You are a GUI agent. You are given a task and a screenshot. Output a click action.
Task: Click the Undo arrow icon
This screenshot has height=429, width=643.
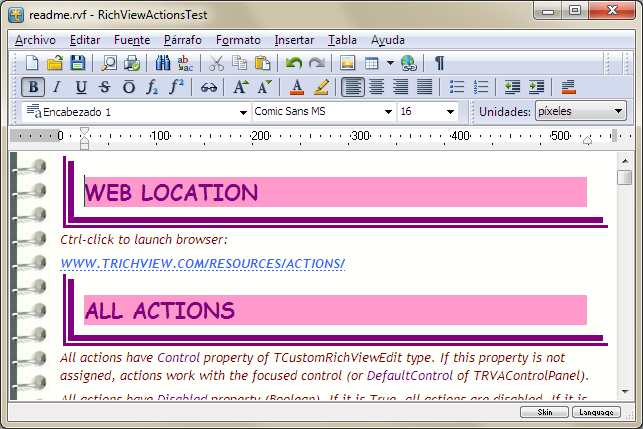(293, 63)
